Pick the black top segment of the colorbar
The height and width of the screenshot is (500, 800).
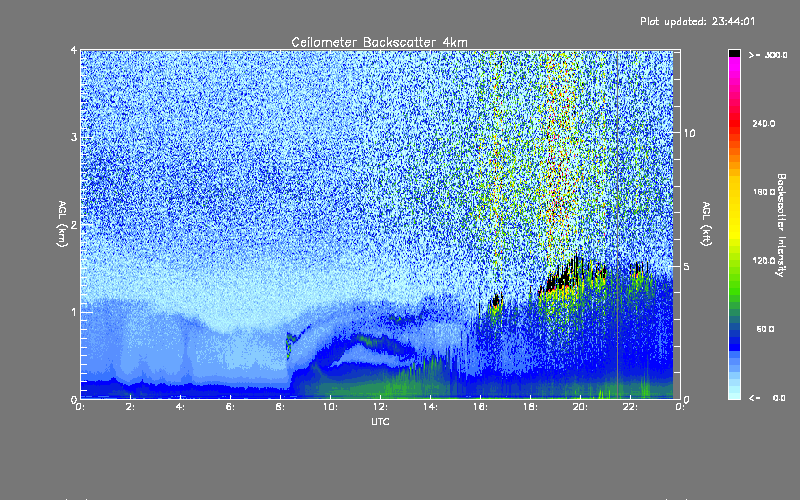(734, 53)
